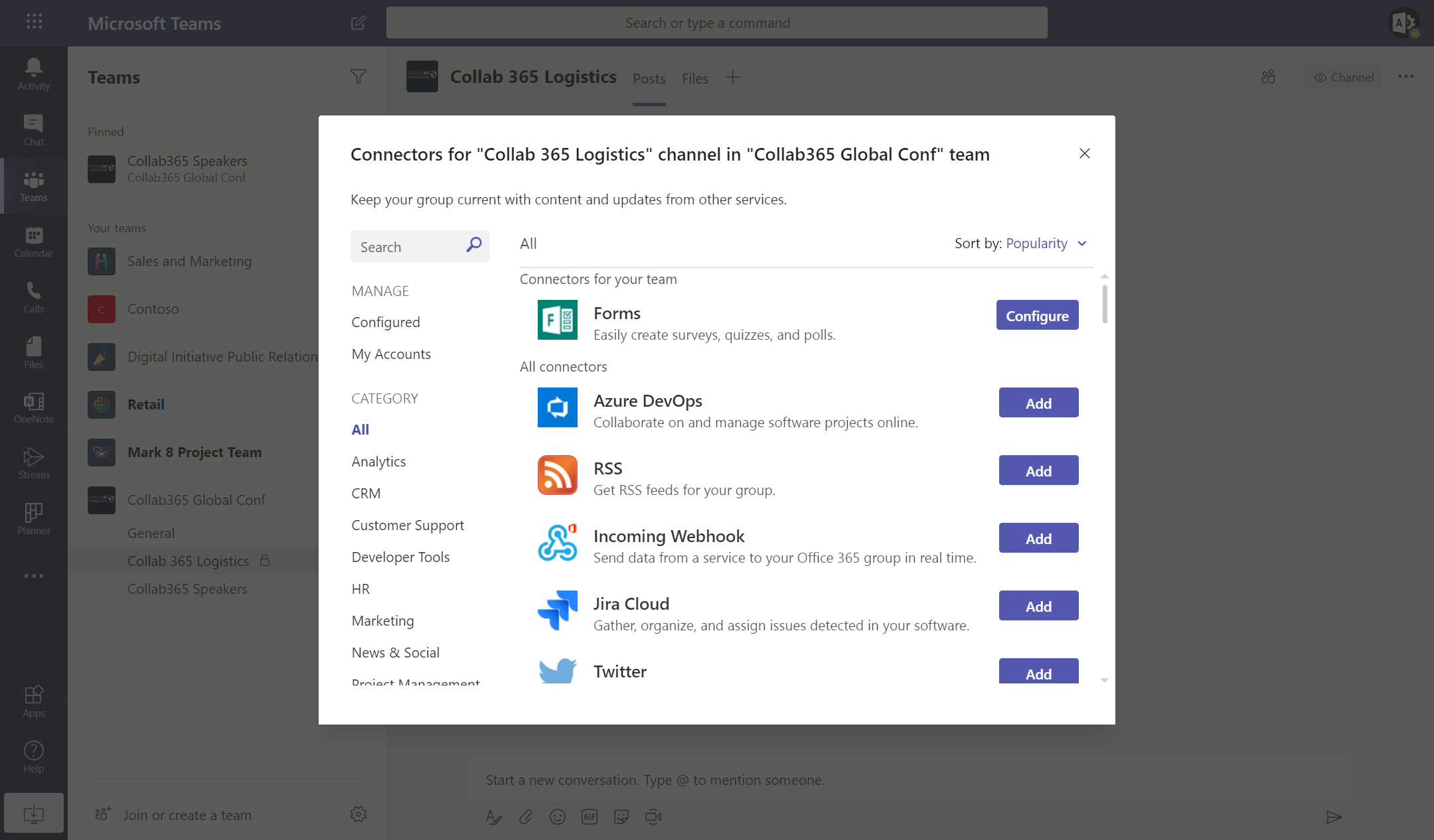Open the Apps store icon
1434x840 pixels.
33,701
